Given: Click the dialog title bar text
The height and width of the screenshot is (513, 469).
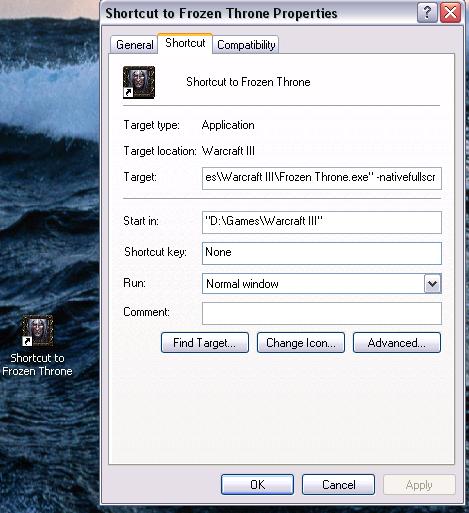Looking at the screenshot, I should (x=221, y=14).
